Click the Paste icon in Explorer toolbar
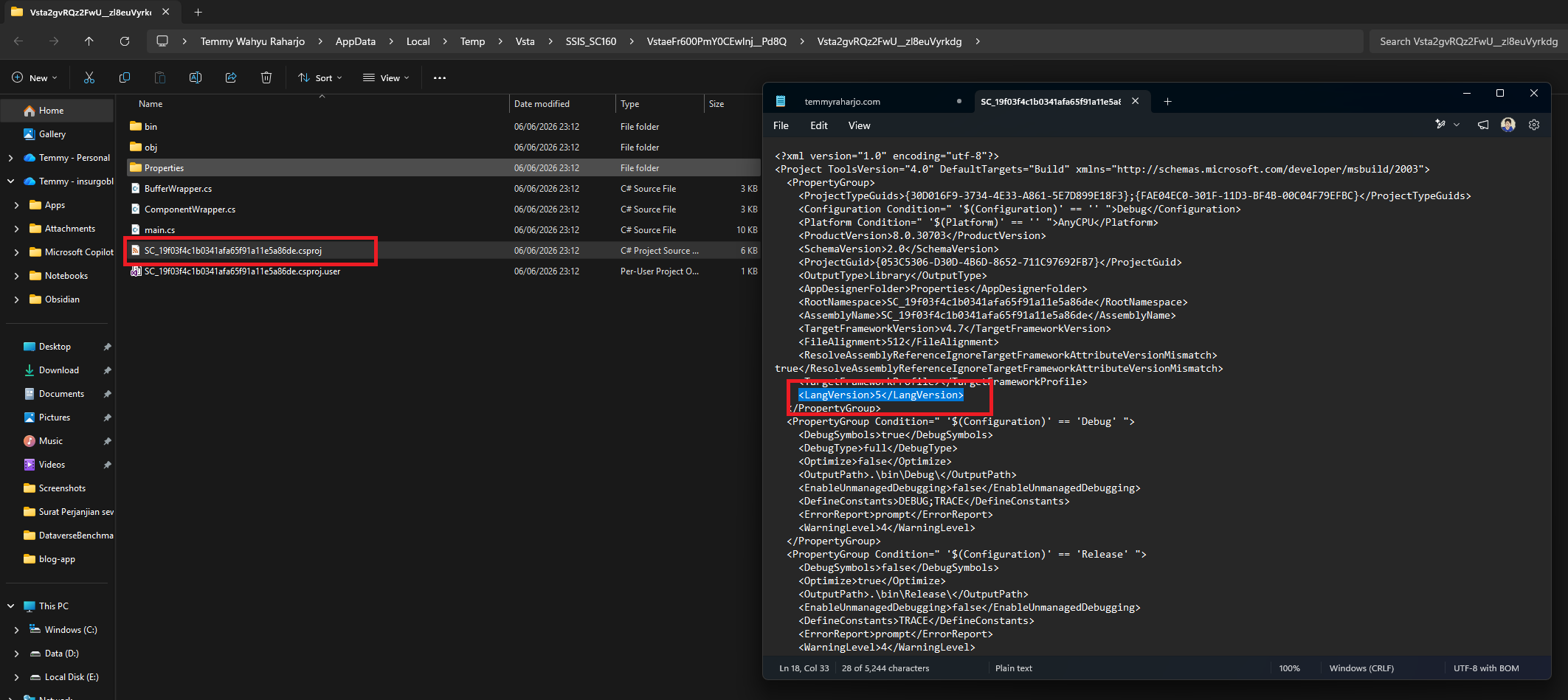1568x700 pixels. (160, 77)
